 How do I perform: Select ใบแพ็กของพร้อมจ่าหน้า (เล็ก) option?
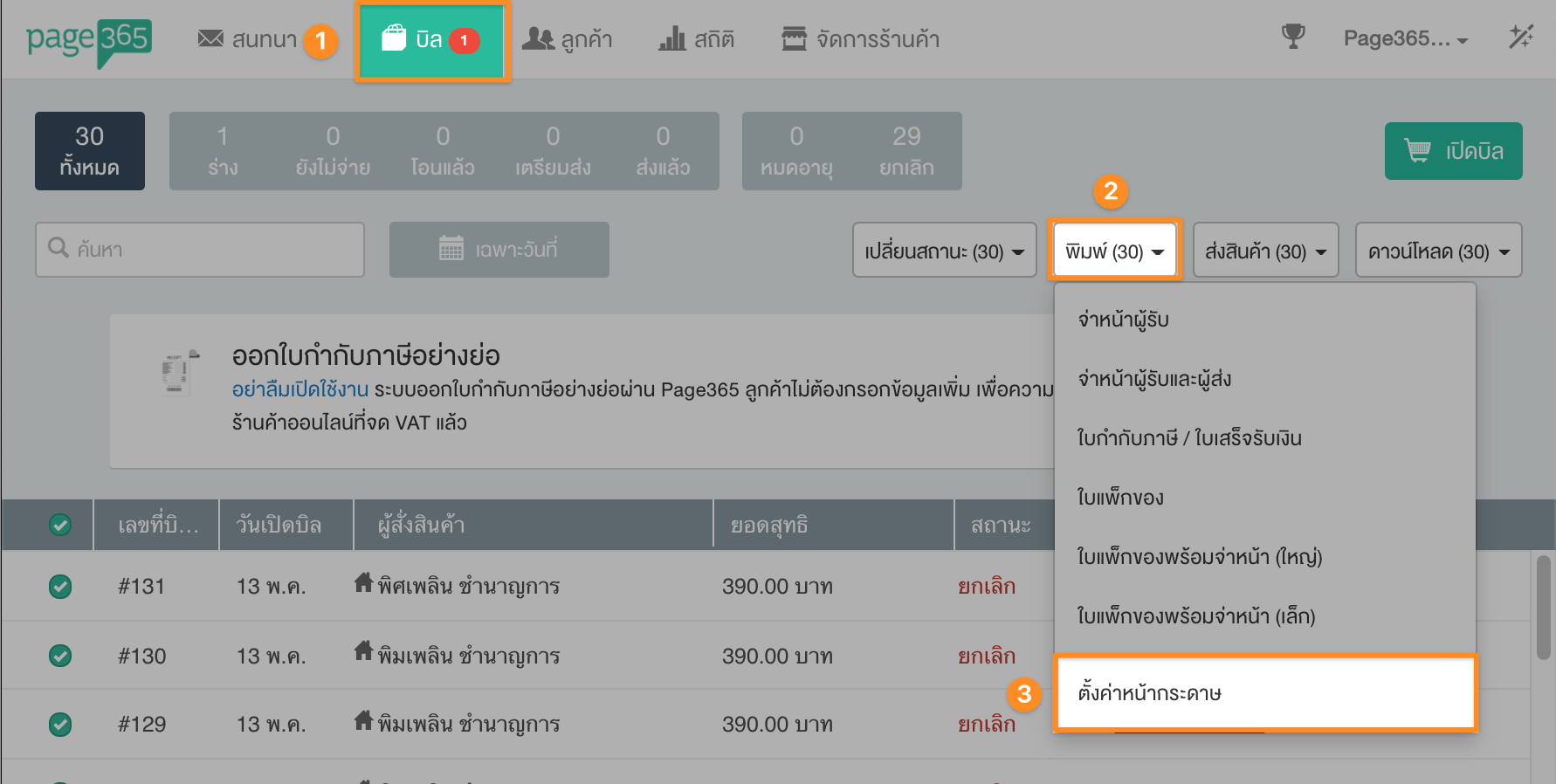[1264, 616]
